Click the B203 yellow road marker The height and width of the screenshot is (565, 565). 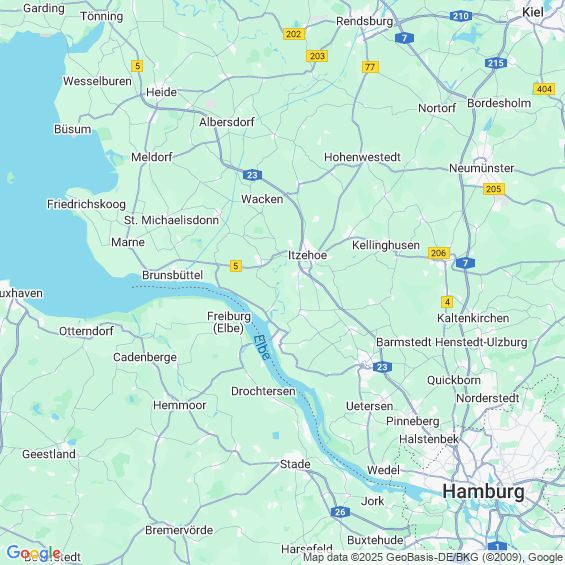pos(317,56)
